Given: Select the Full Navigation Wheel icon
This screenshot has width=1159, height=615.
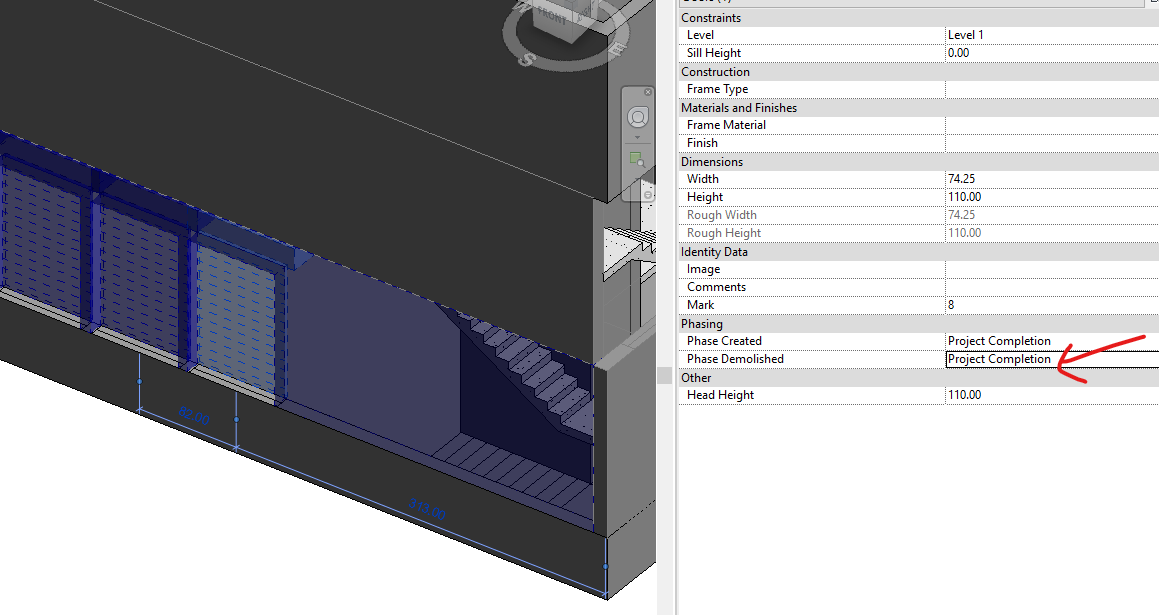Looking at the screenshot, I should tap(637, 118).
